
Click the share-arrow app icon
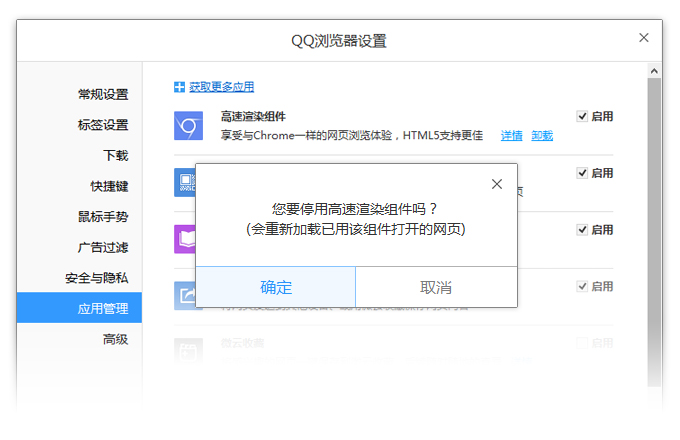(185, 296)
